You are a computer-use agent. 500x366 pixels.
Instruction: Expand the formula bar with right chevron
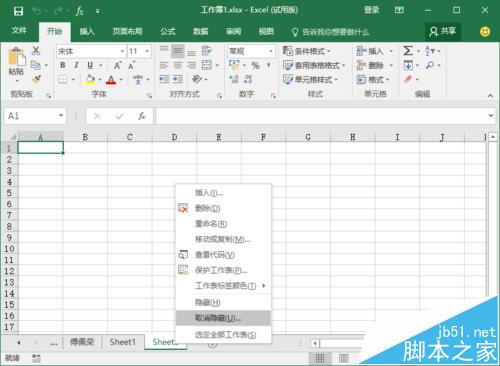(491, 116)
